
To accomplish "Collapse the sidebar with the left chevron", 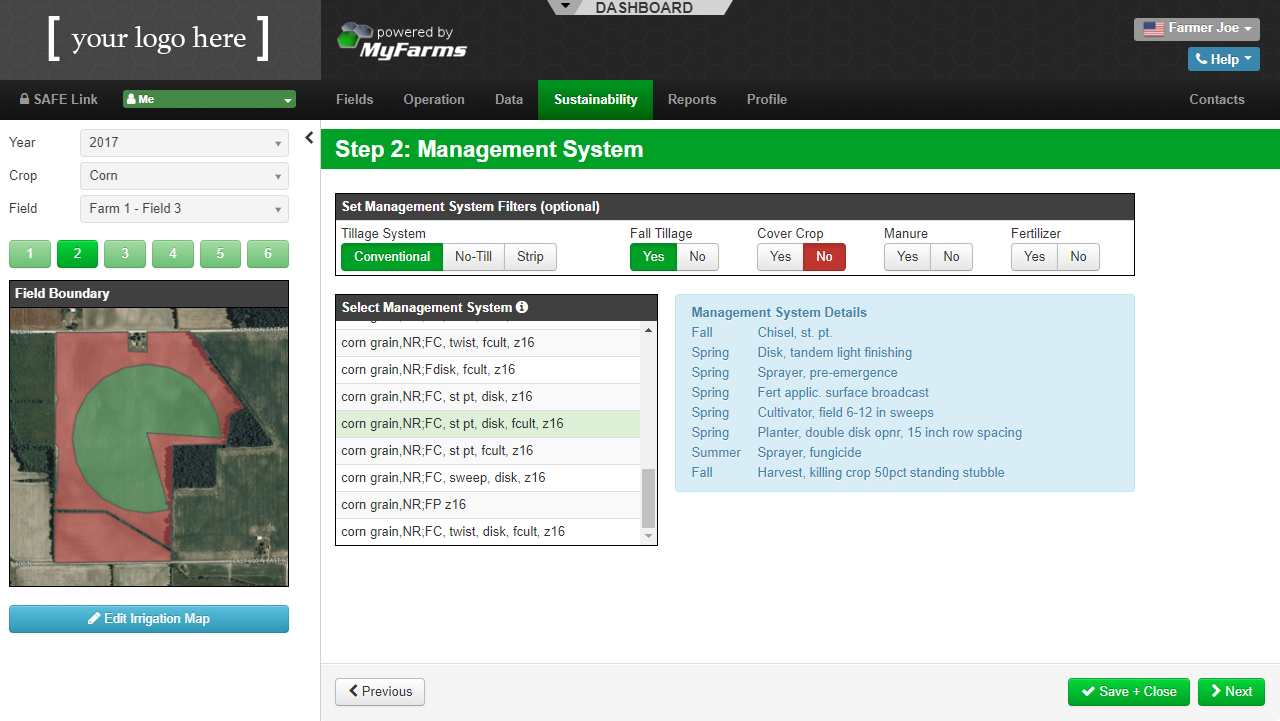I will click(x=309, y=138).
